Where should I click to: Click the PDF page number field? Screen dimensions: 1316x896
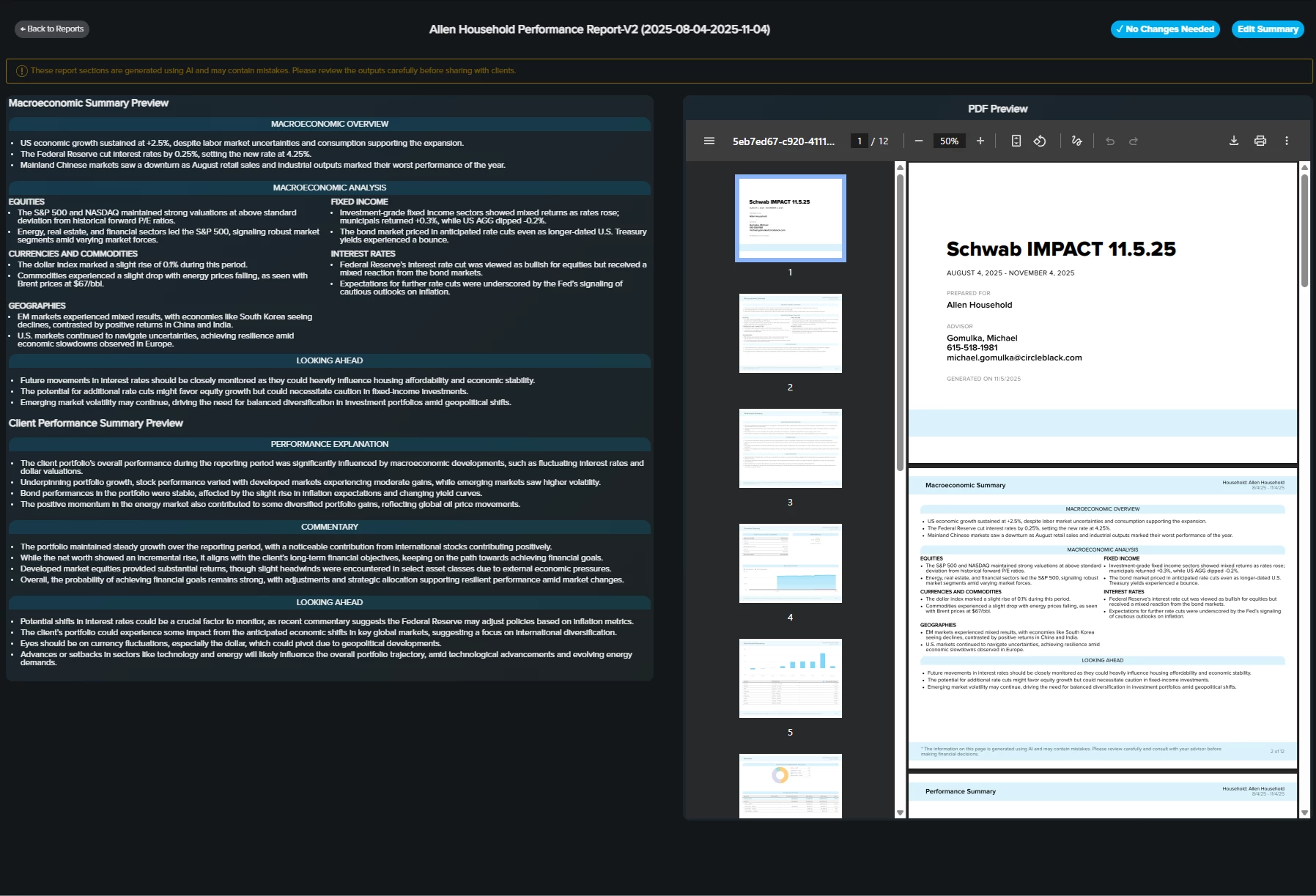860,141
